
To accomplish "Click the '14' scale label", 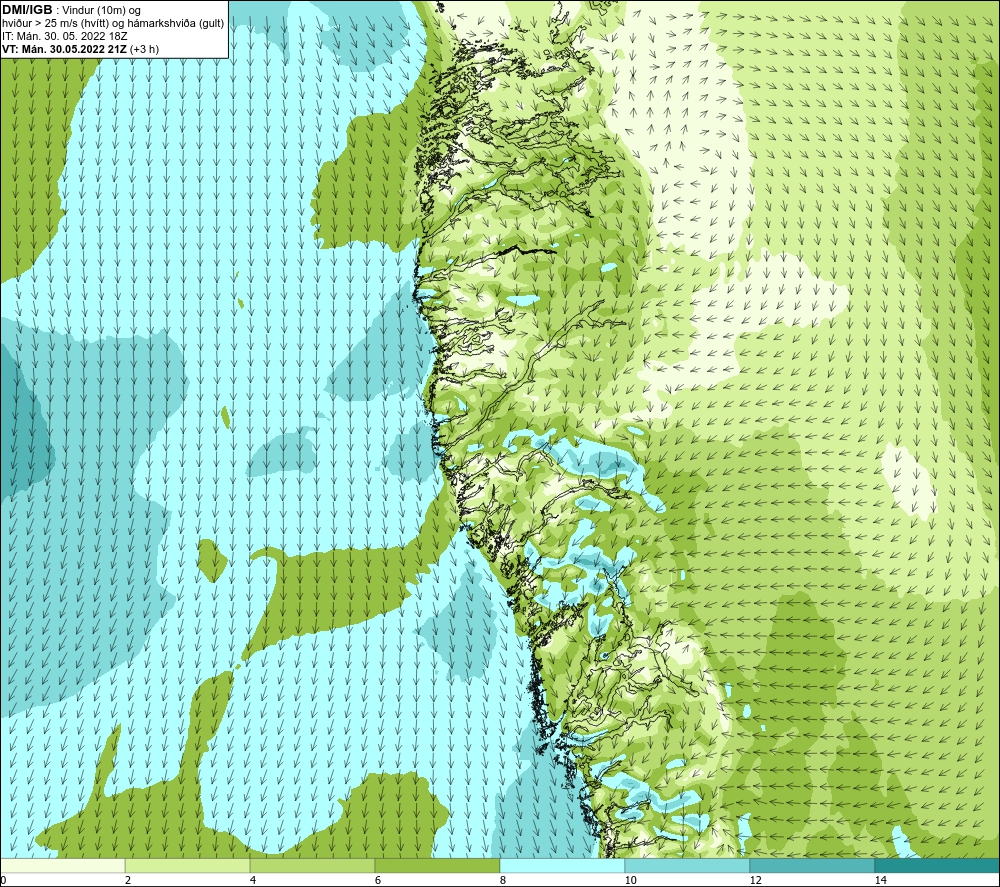I will 880,881.
